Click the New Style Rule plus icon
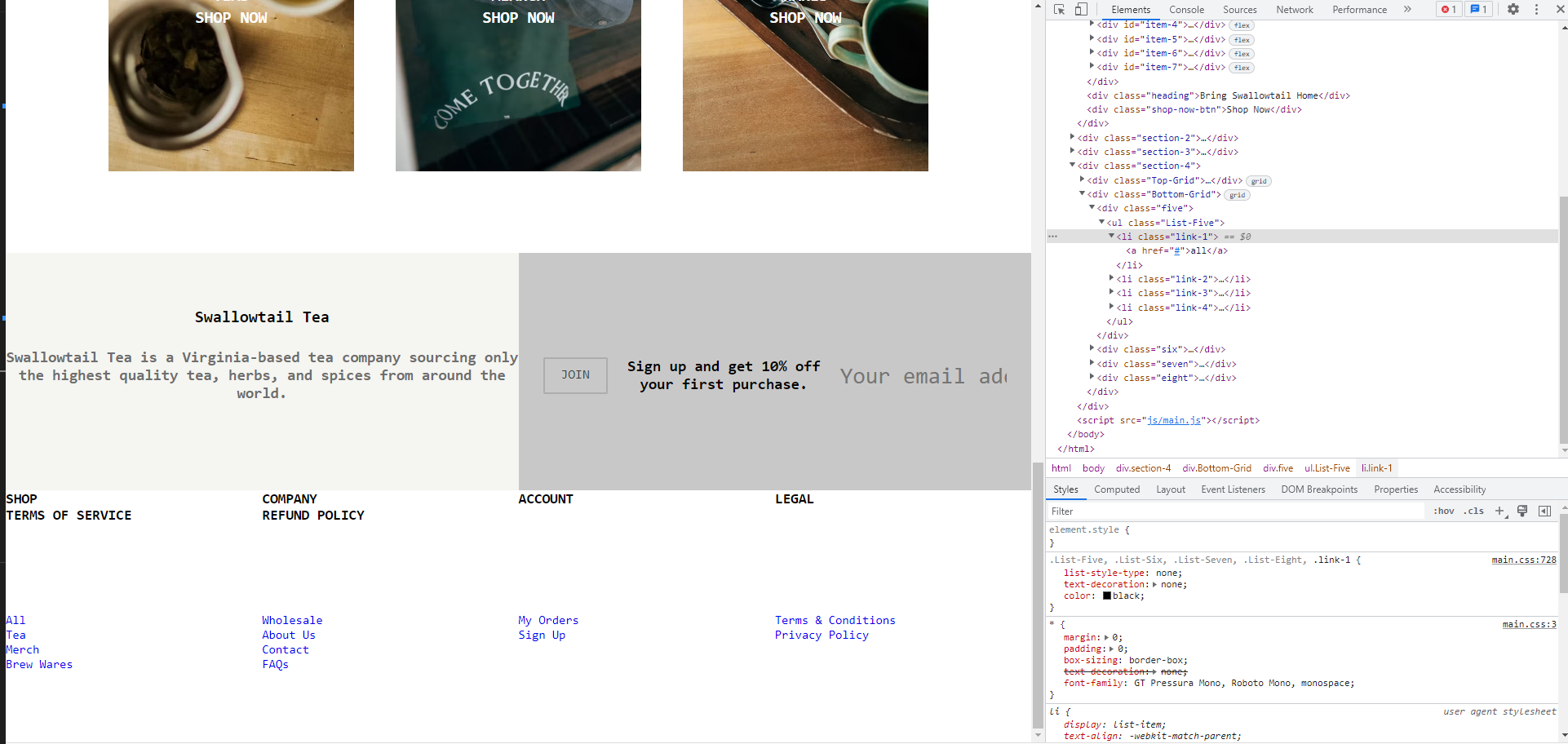Screen dimensions: 1568x744 [1499, 511]
